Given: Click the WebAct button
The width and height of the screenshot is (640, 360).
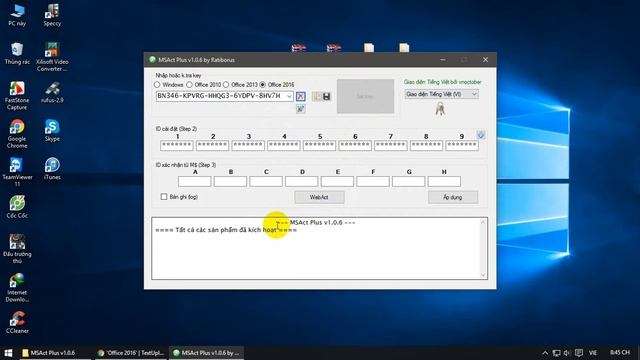Looking at the screenshot, I should tap(319, 197).
